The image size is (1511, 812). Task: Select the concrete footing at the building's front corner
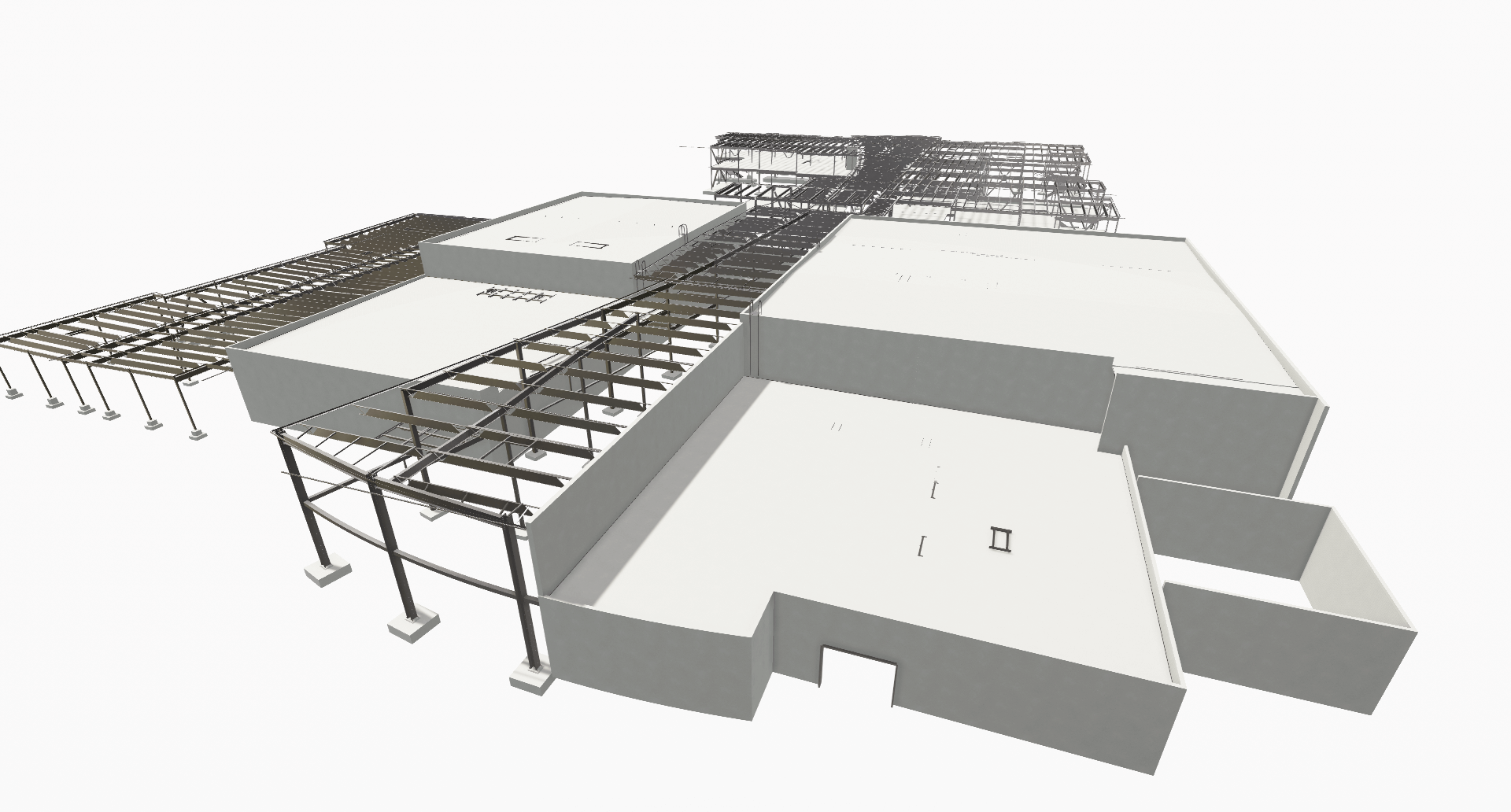pos(534,677)
